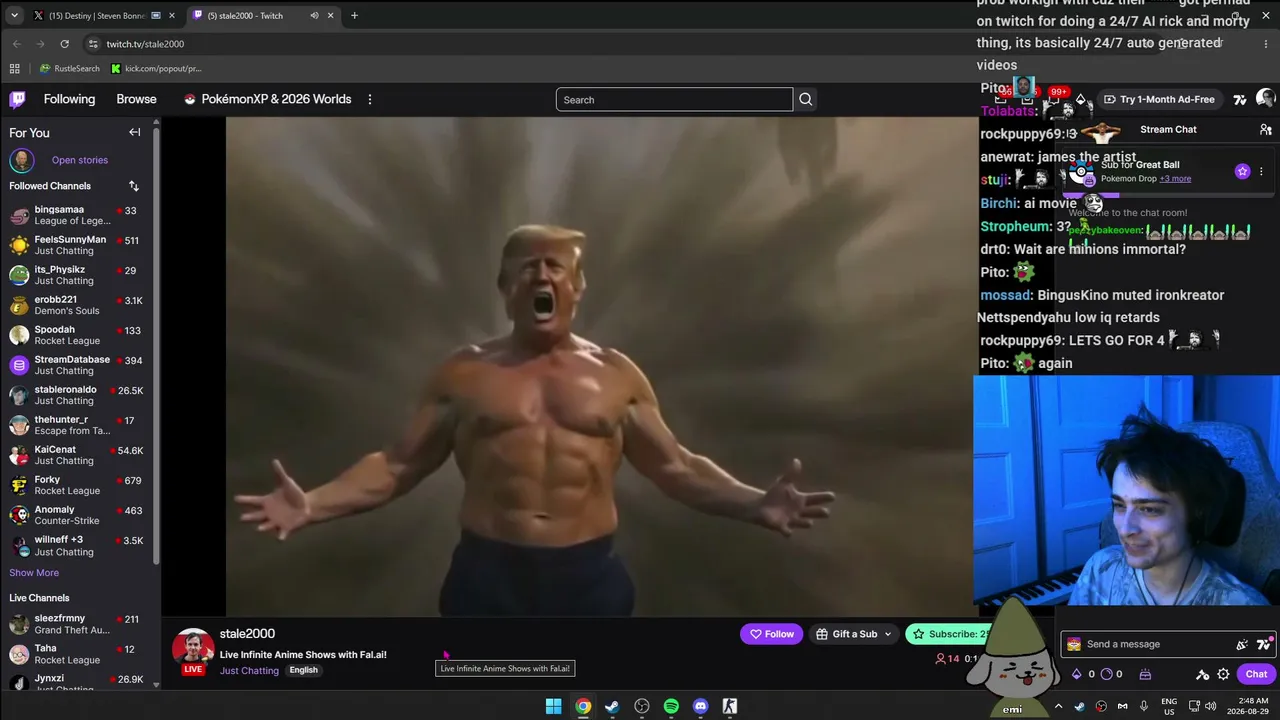
Task: Open the drops inventory chest icon
Action: [x=1145, y=674]
